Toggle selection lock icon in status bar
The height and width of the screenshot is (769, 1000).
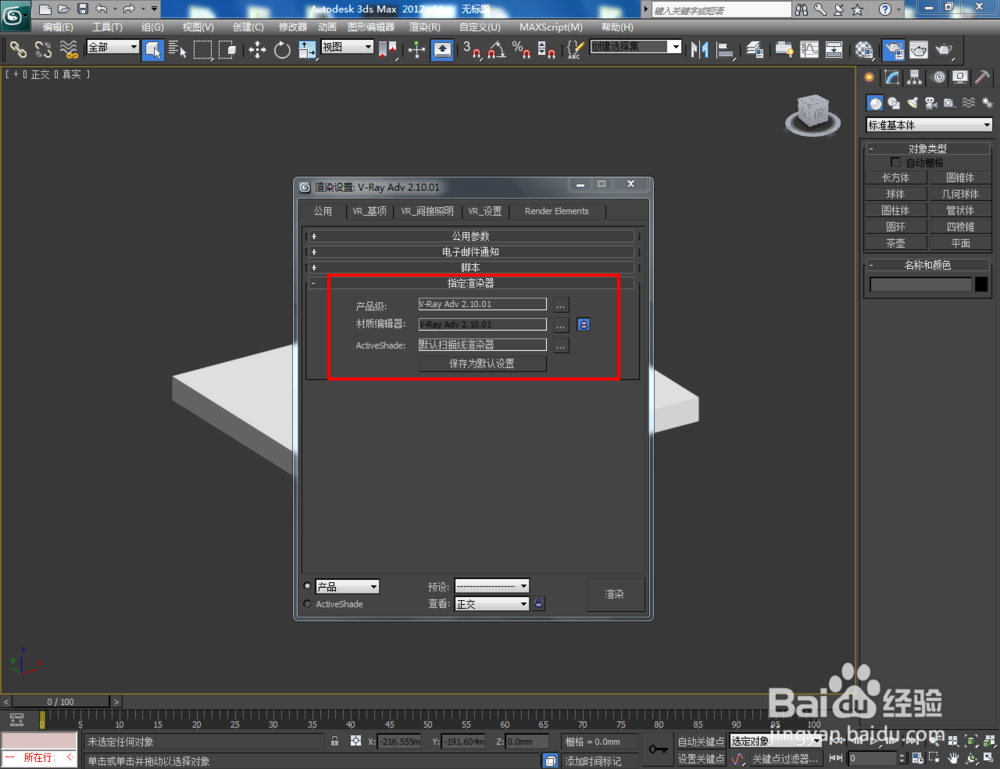[x=334, y=741]
